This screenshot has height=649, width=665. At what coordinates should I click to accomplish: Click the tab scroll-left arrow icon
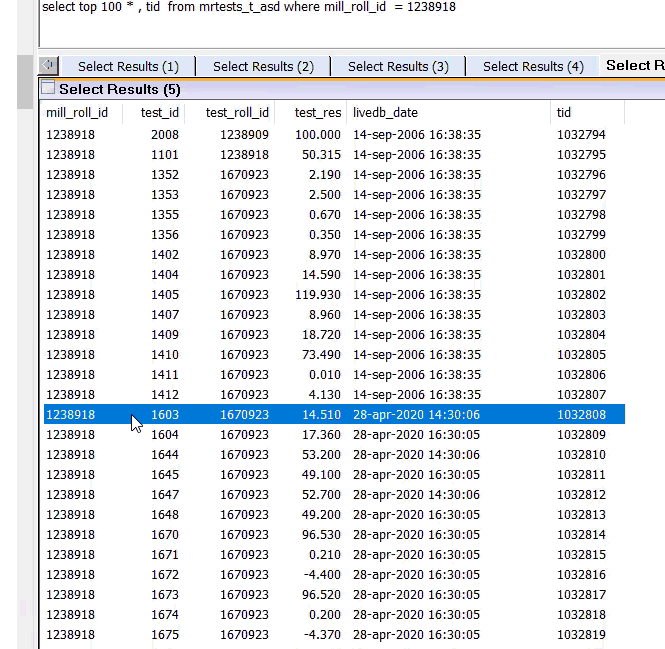click(x=48, y=65)
